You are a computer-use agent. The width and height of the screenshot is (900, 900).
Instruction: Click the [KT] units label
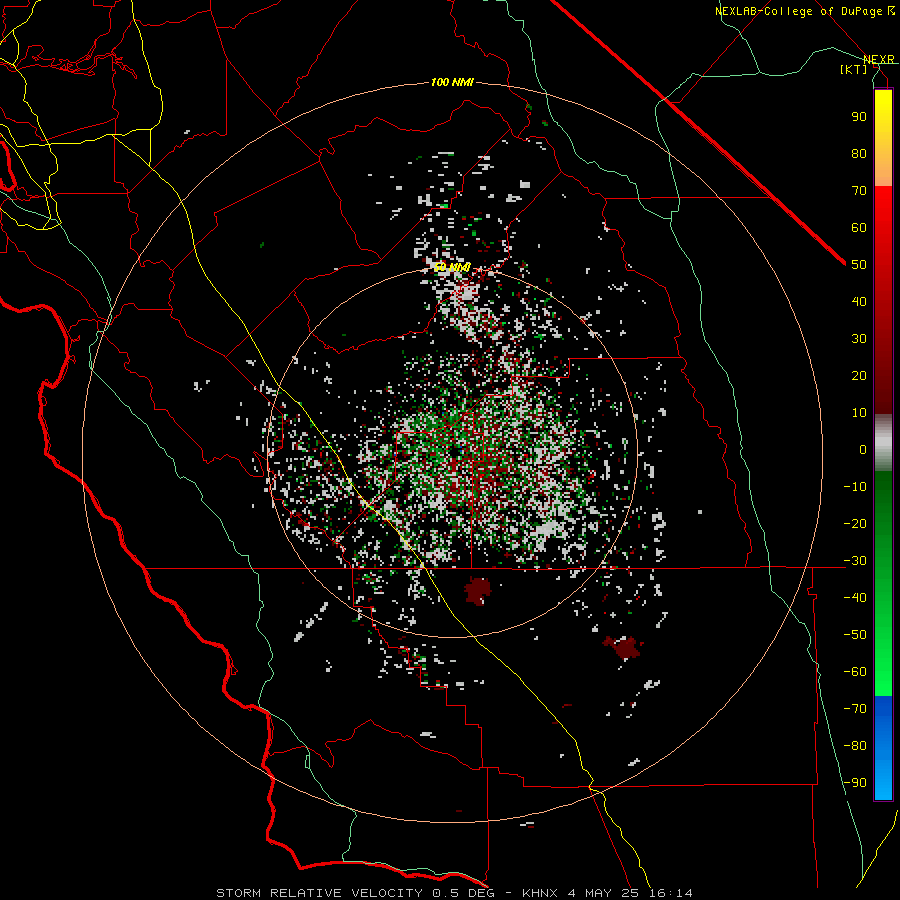pos(854,69)
